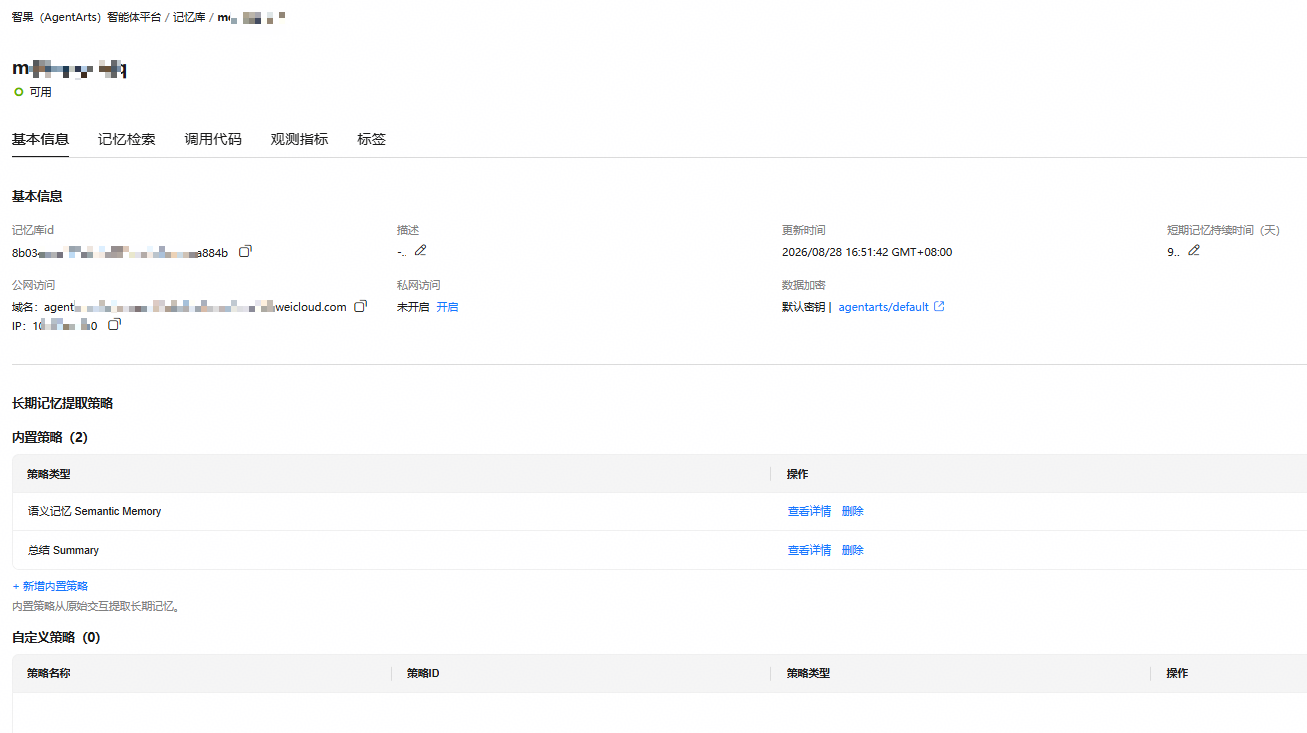Delete the Semantic Memory strategy
The image size is (1307, 733).
pos(853,511)
